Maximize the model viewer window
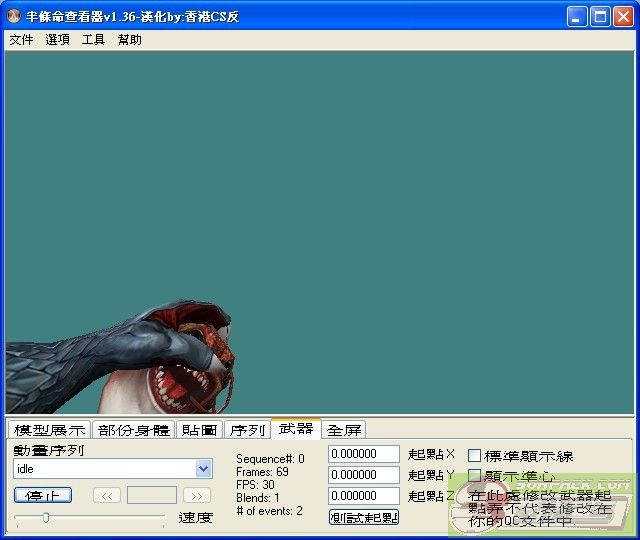The image size is (640, 540). tap(600, 17)
